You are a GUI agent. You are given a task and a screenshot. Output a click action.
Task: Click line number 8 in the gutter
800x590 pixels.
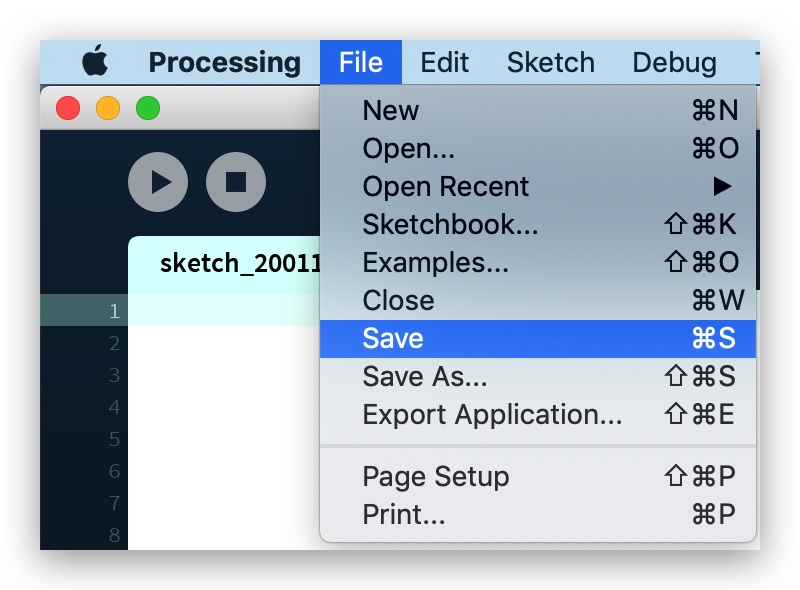[x=114, y=535]
